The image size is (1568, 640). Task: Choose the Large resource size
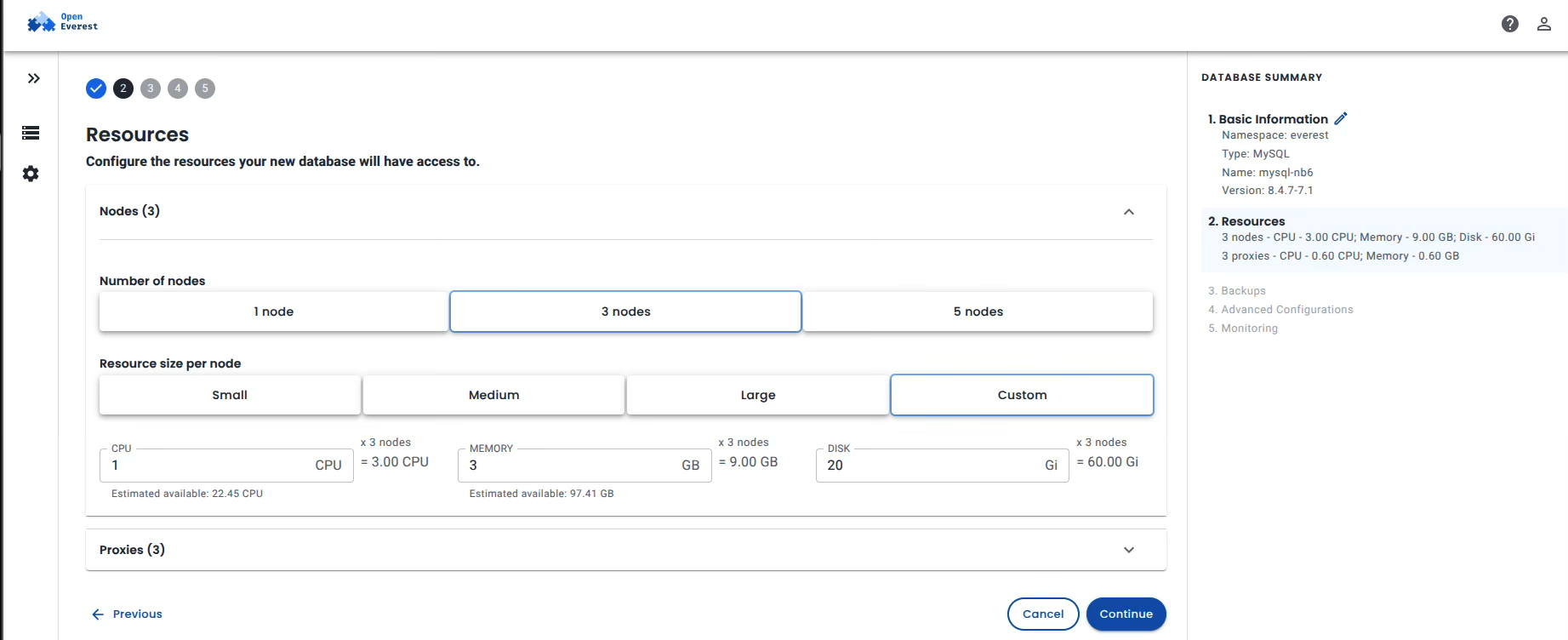pos(757,395)
